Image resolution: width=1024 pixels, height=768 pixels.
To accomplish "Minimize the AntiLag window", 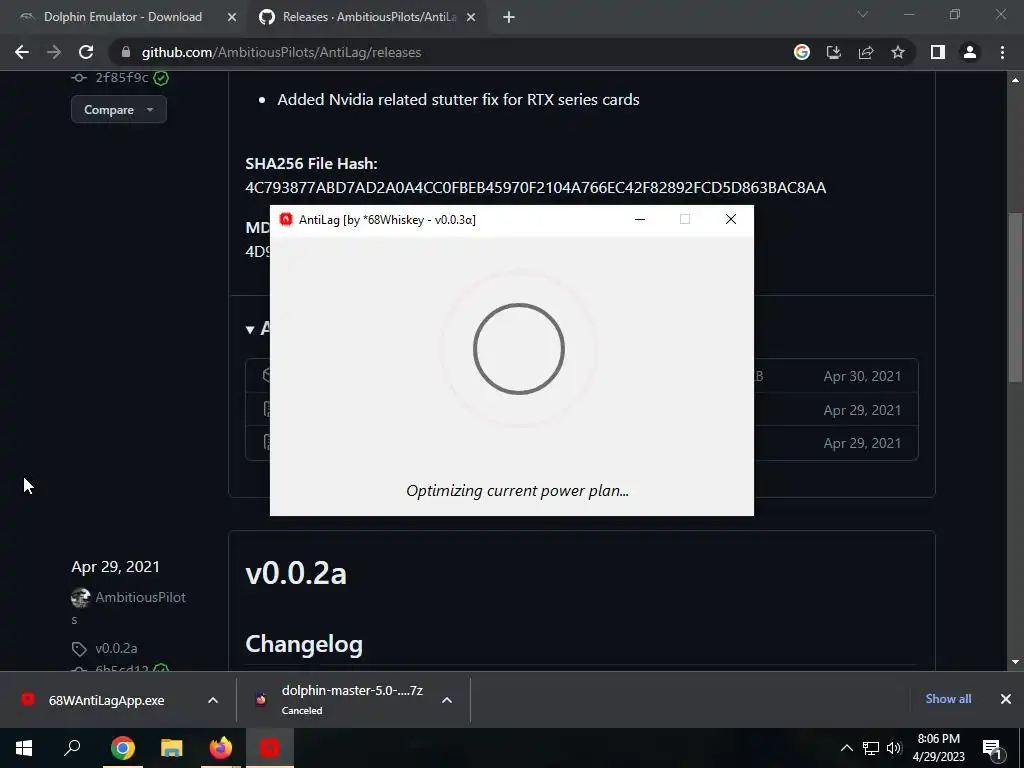I will (640, 219).
